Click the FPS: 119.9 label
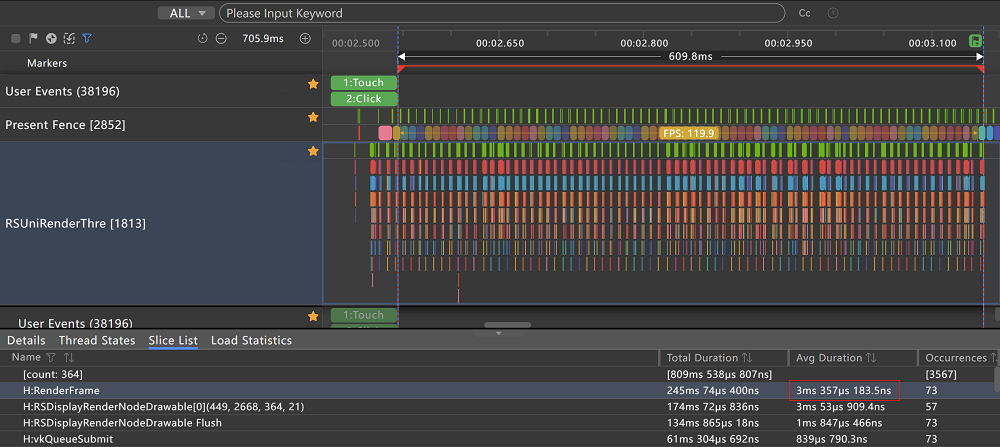This screenshot has width=1000, height=447. point(689,133)
